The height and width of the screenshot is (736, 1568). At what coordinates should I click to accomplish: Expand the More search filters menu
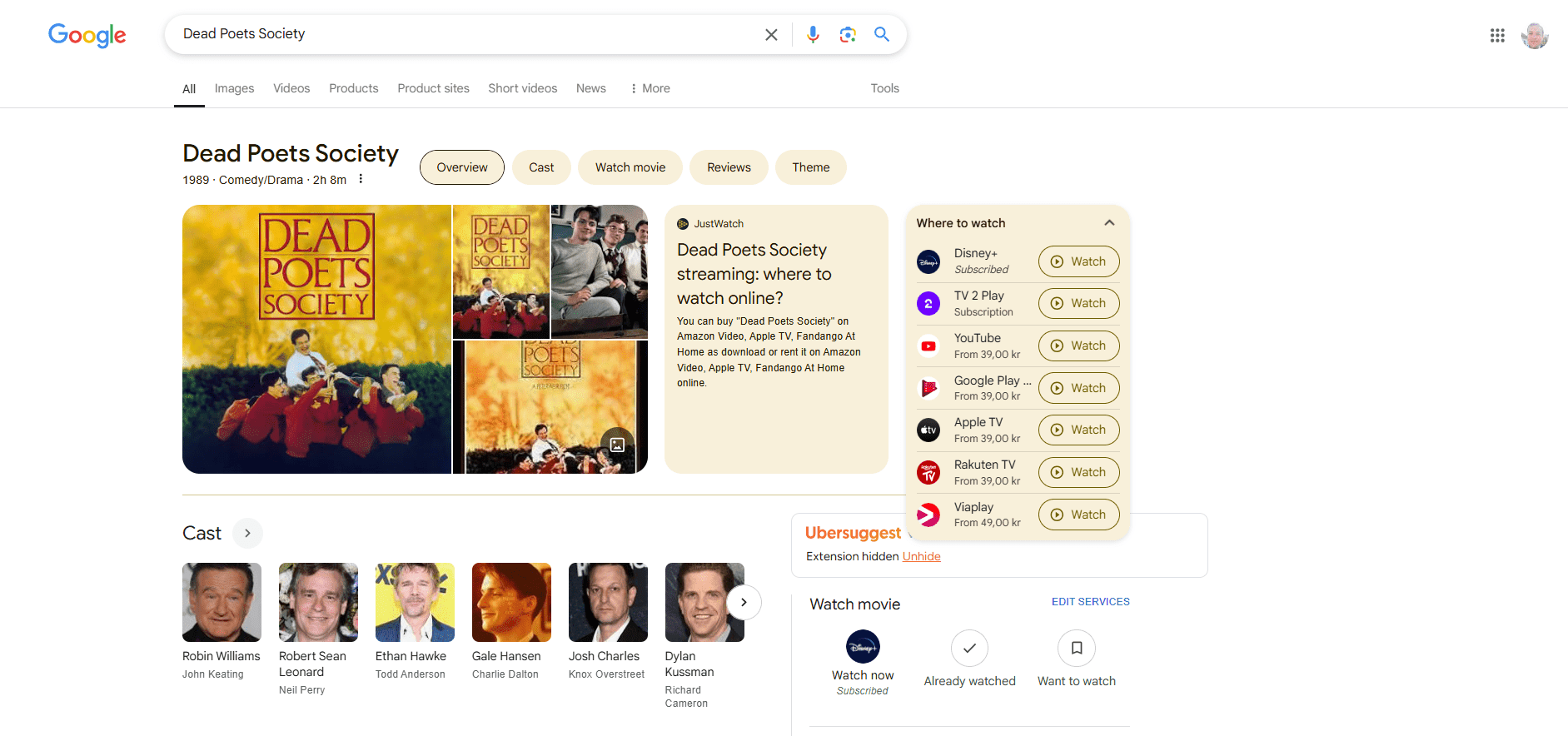tap(650, 88)
